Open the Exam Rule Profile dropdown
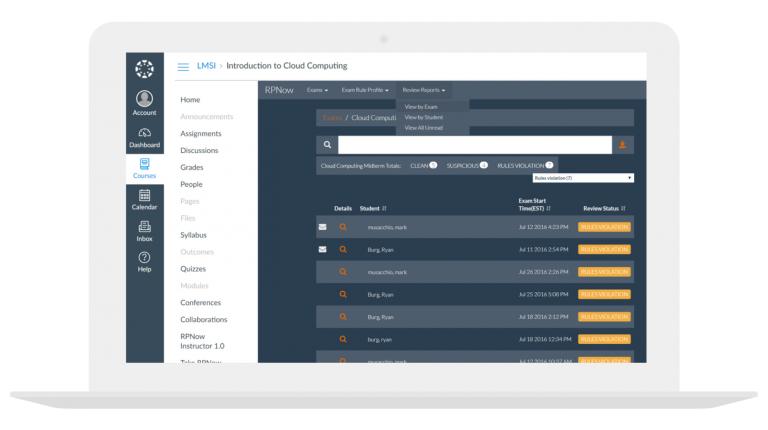 [365, 90]
